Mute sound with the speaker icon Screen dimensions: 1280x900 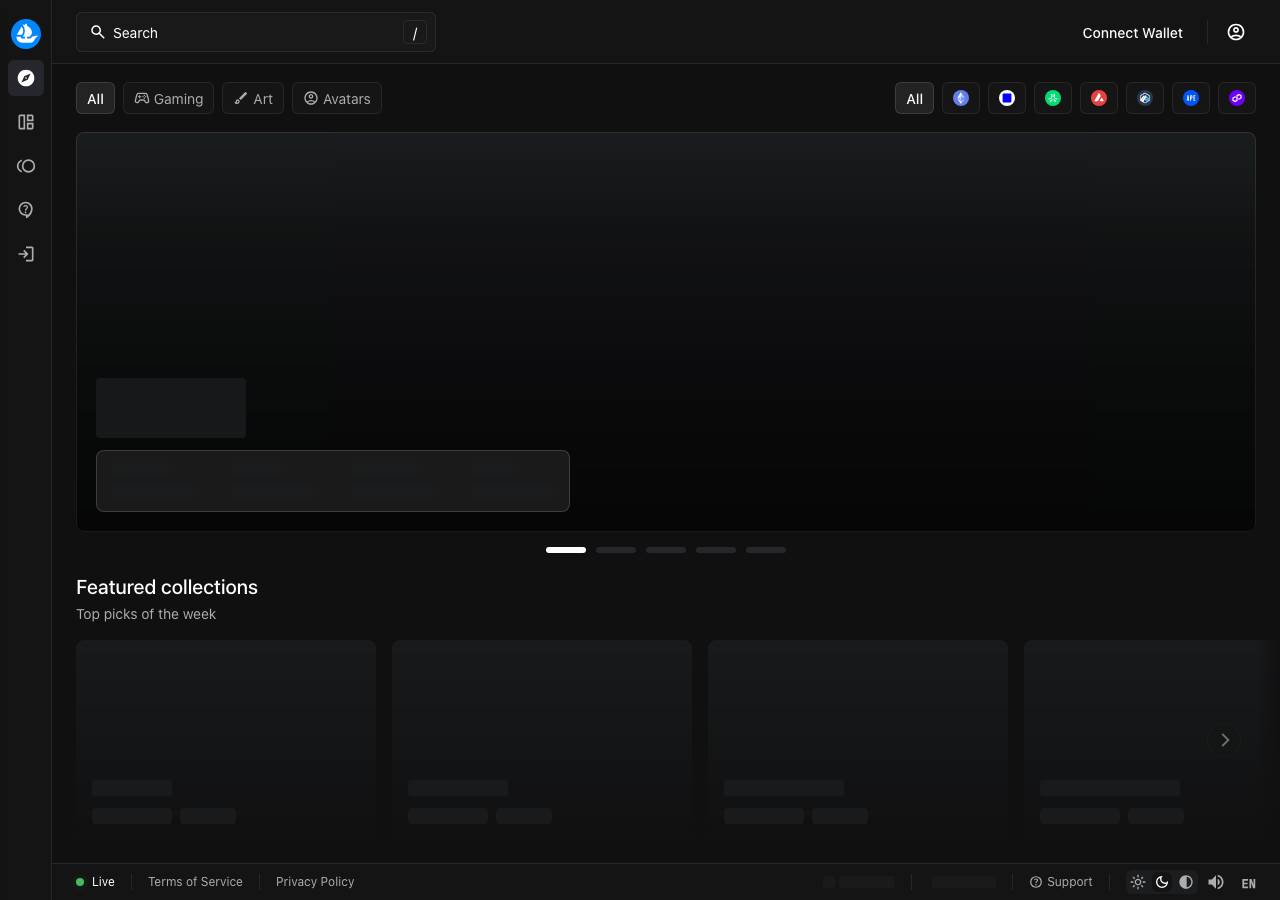1216,882
